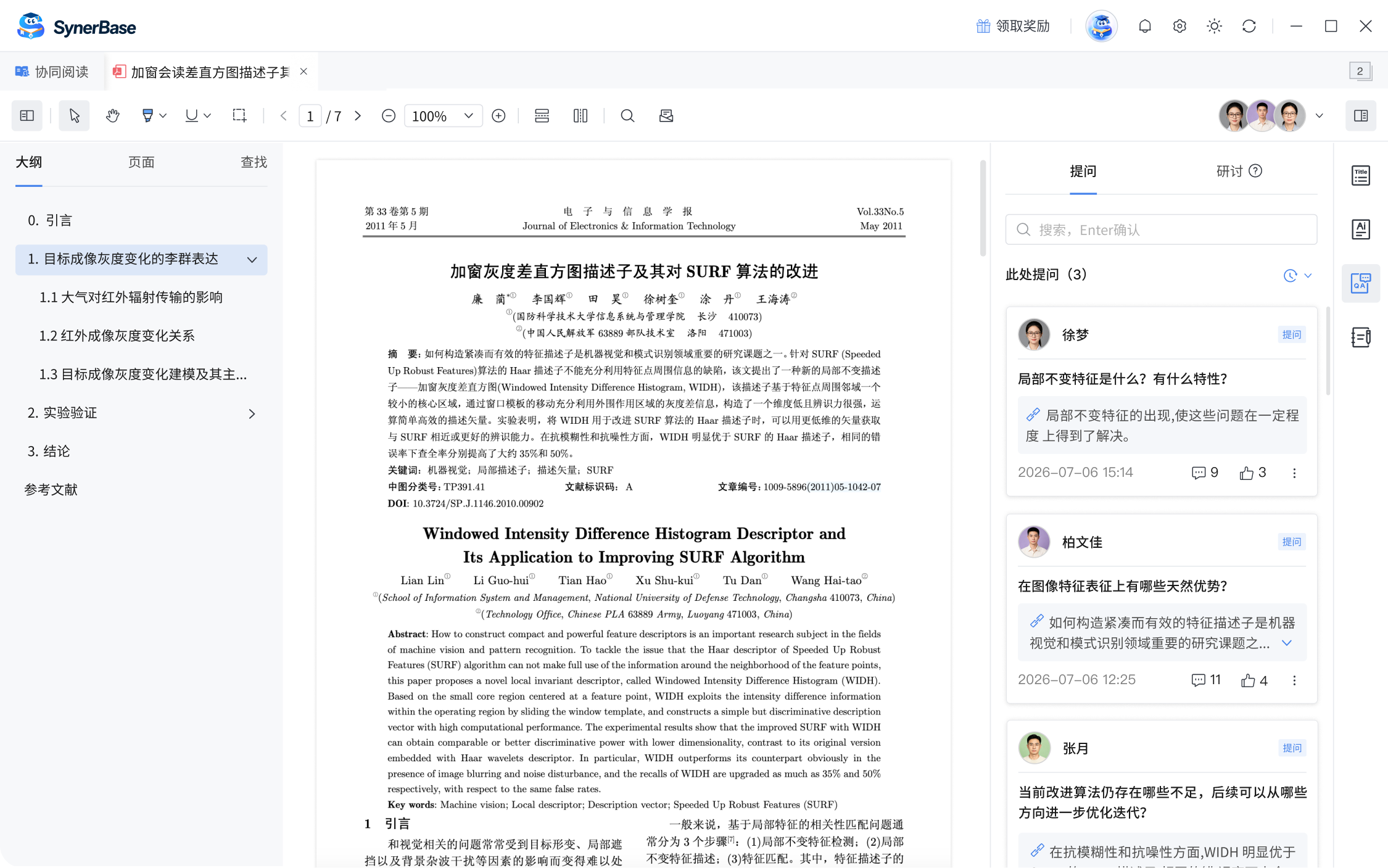Open highlighter options dropdown arrow
The width and height of the screenshot is (1388, 868).
tap(163, 116)
